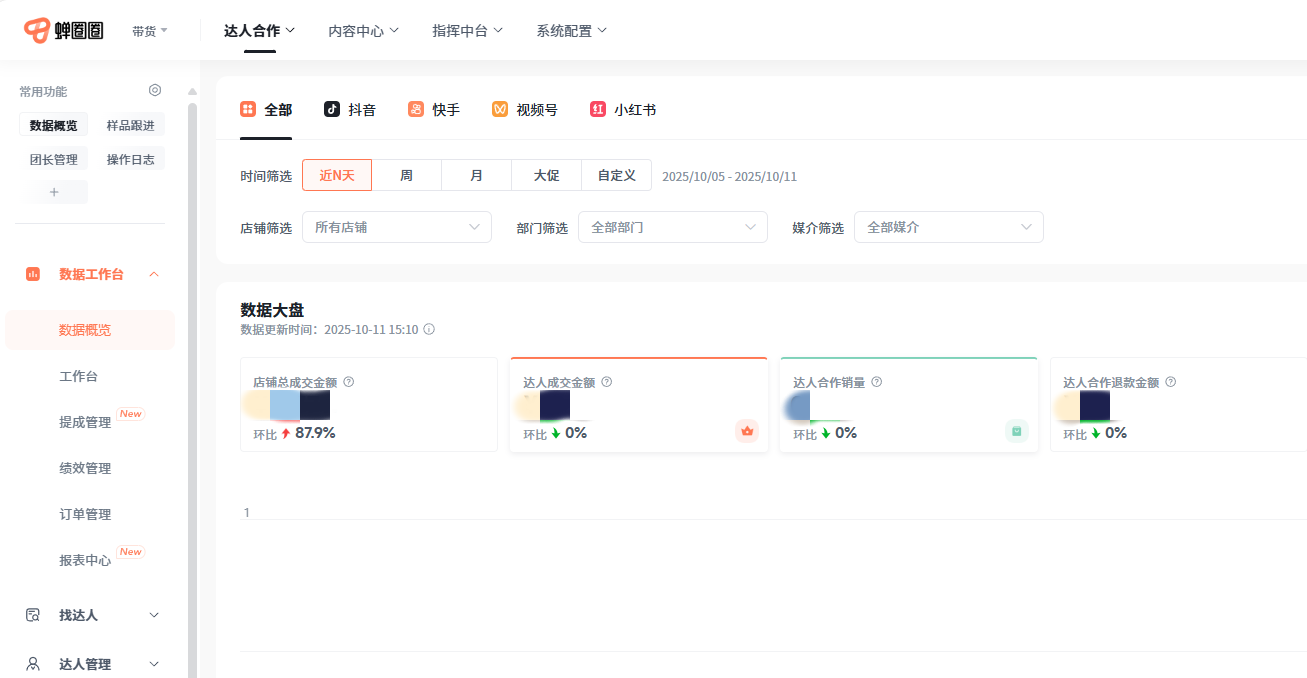Open the 内容中心 top menu
Viewport: 1307px width, 678px height.
point(363,31)
